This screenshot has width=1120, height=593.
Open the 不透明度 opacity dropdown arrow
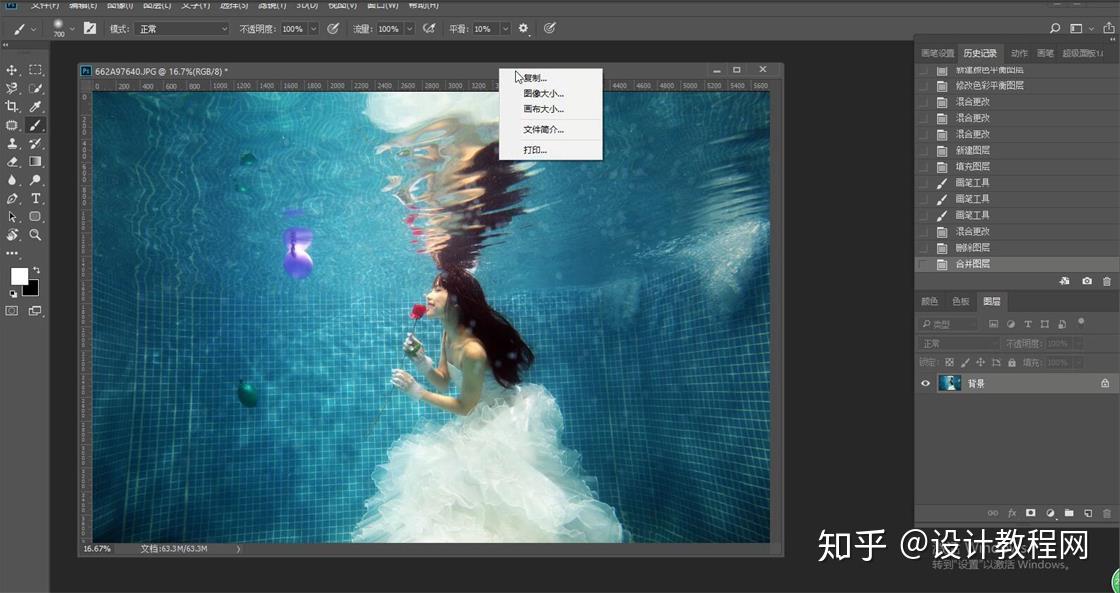pos(314,29)
